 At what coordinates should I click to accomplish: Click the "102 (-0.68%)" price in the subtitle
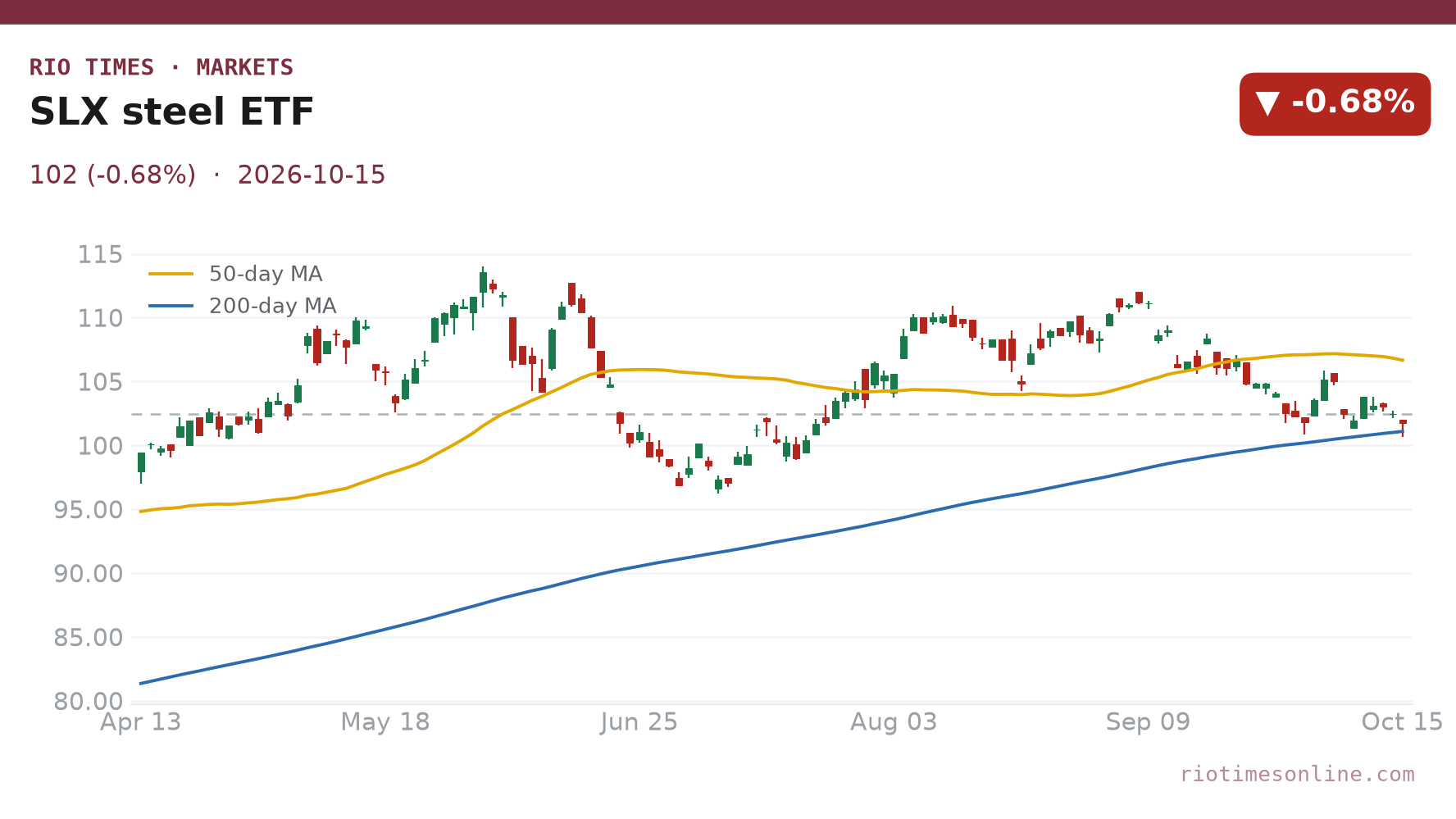click(x=112, y=175)
